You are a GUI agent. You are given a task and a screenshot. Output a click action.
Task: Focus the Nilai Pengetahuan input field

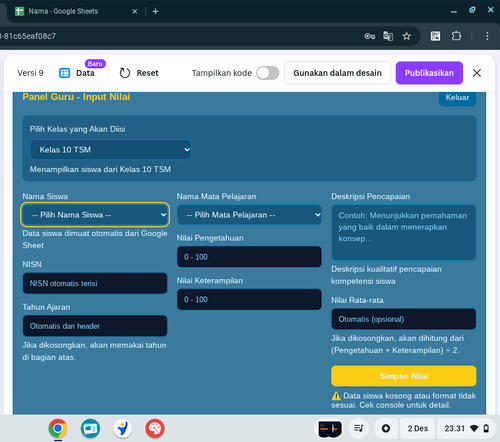[249, 257]
